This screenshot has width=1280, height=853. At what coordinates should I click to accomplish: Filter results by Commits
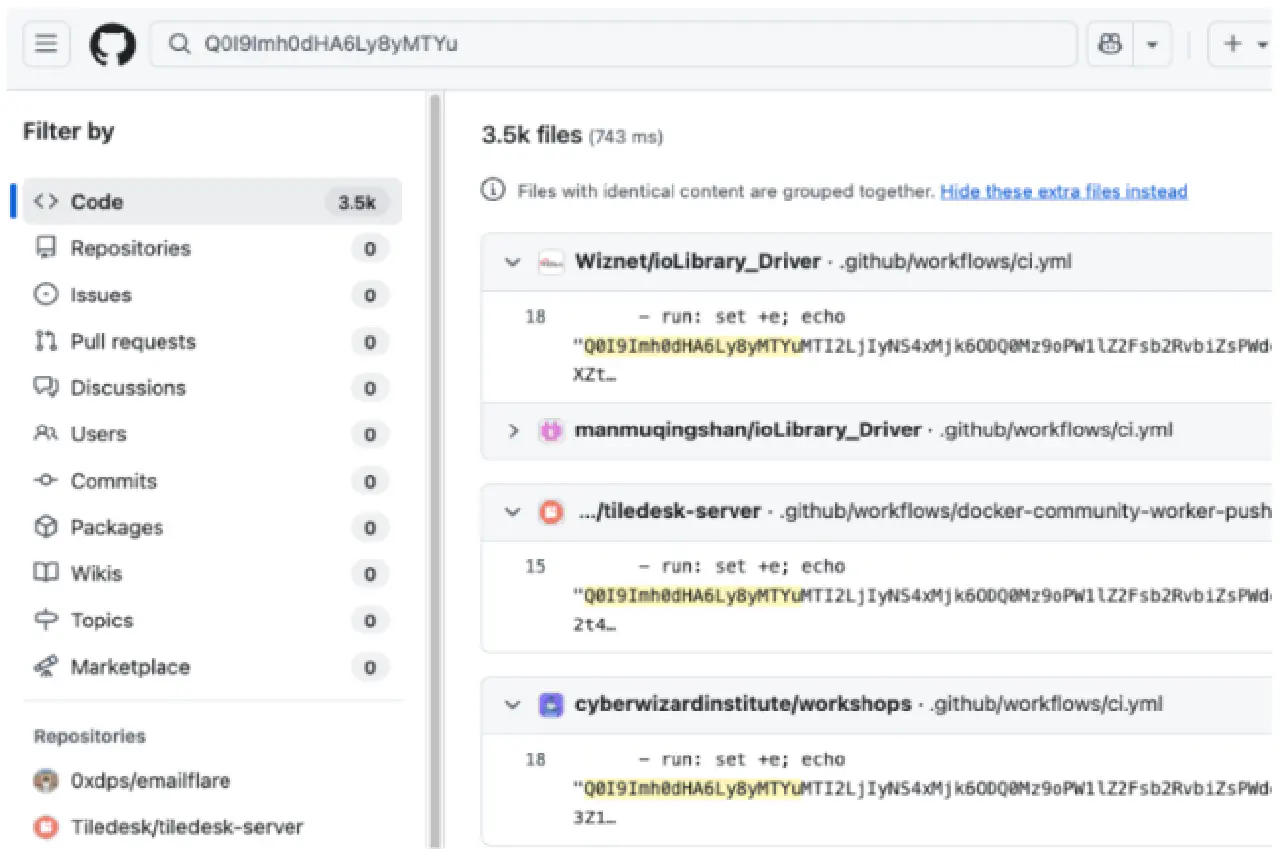coord(212,481)
